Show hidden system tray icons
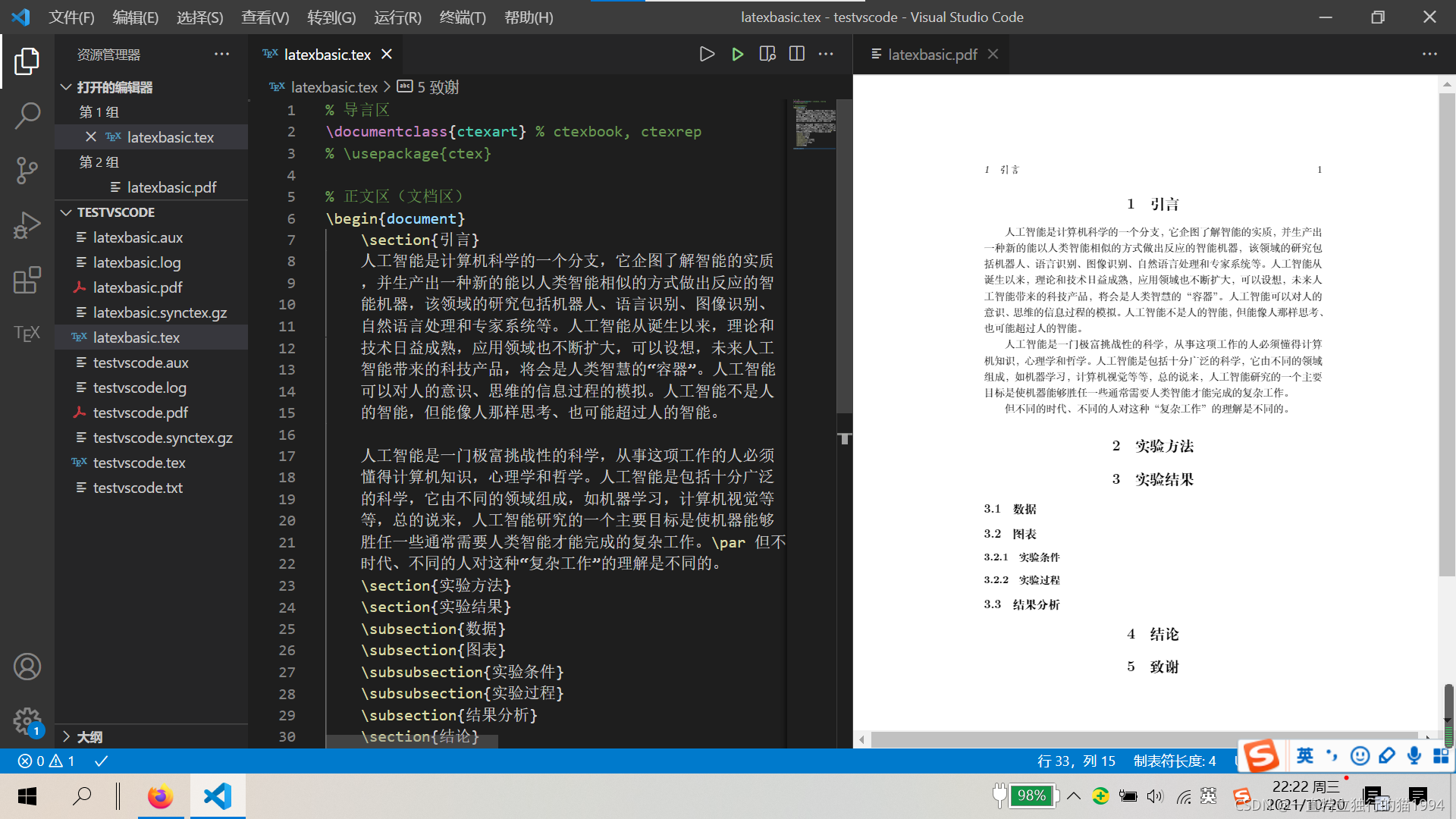1456x819 pixels. [x=1074, y=796]
